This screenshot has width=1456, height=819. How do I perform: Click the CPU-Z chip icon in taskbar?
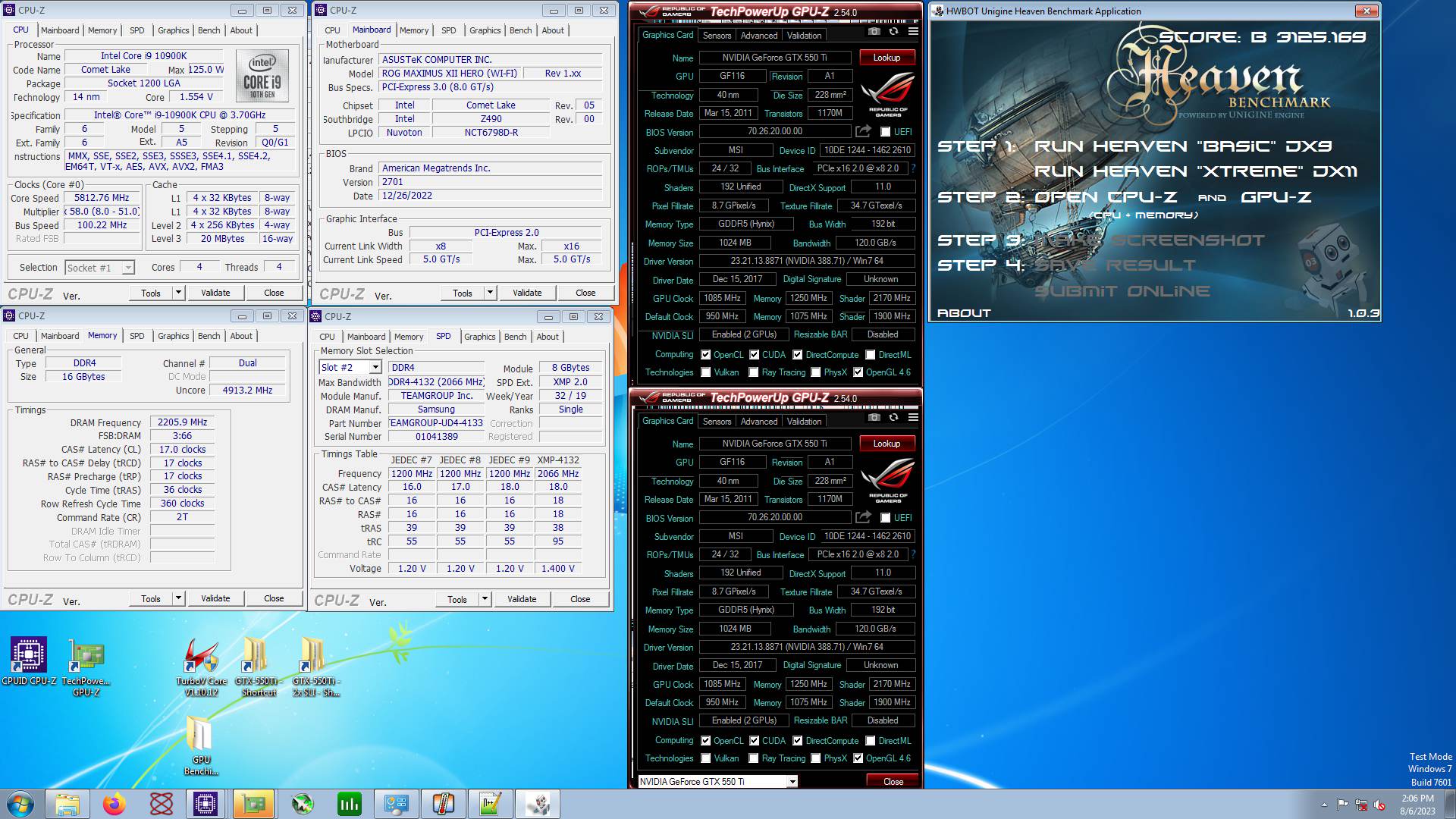[x=206, y=804]
